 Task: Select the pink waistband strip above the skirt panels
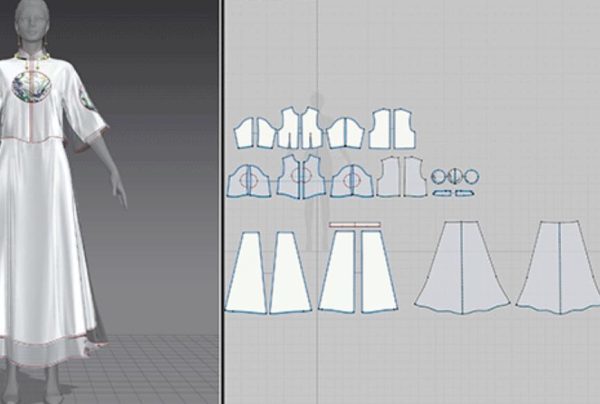355,223
